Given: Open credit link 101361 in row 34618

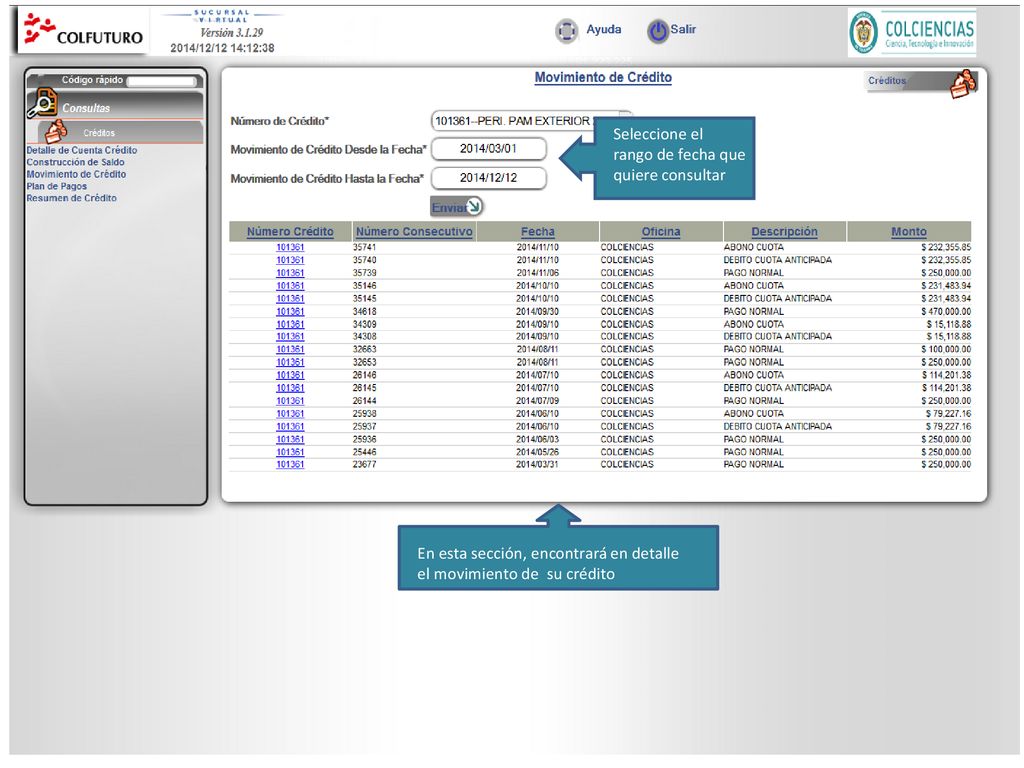Looking at the screenshot, I should click(x=290, y=312).
